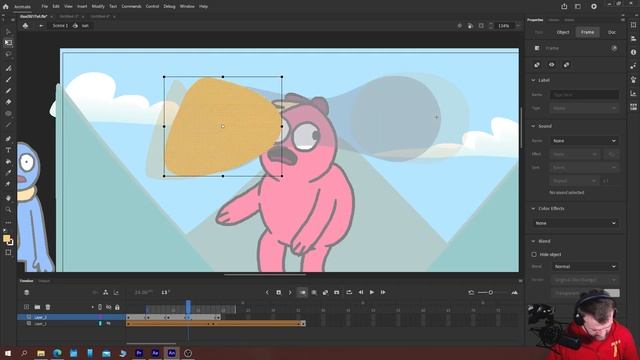
Task: Collapse the Blend section
Action: point(533,241)
